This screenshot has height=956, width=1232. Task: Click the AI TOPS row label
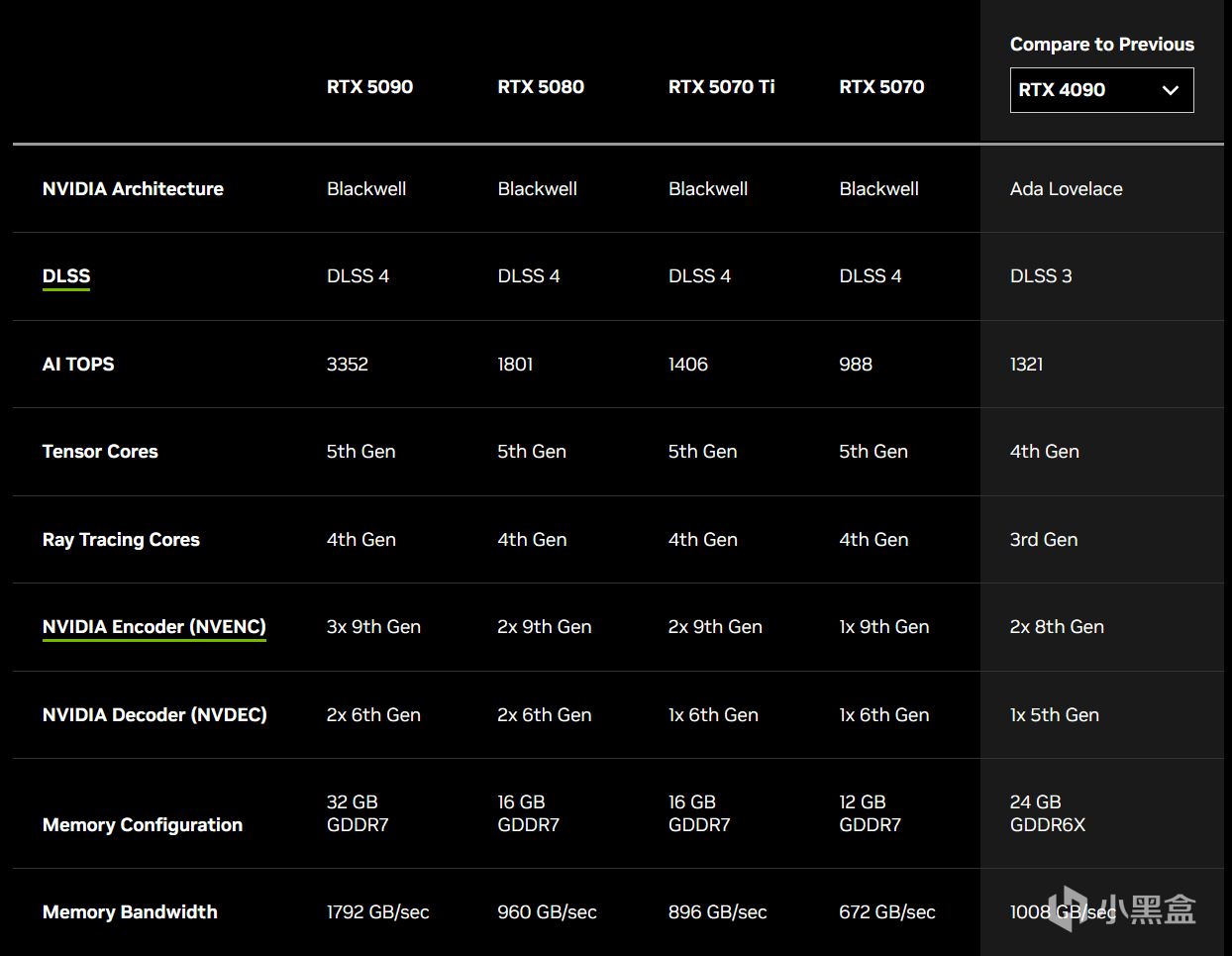tap(78, 365)
